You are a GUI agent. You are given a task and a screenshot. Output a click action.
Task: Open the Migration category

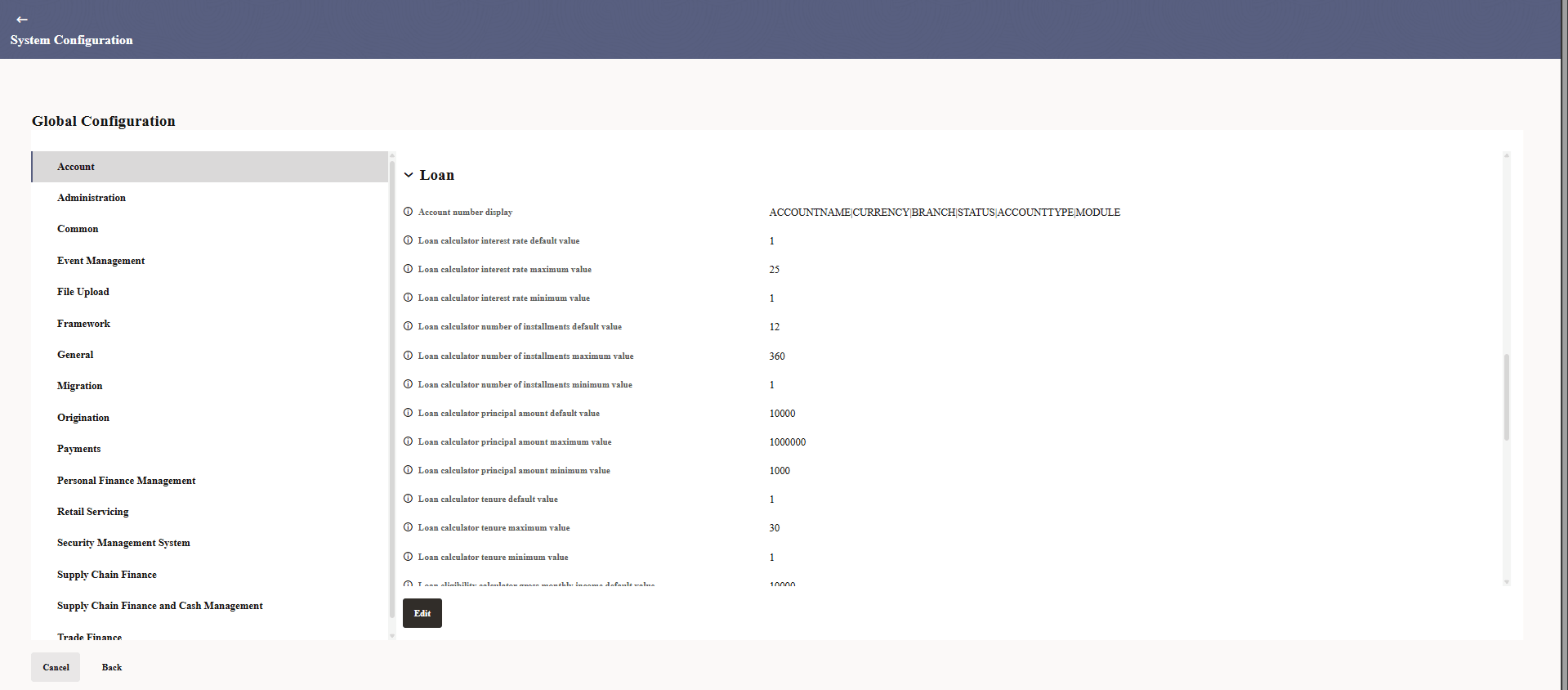[209, 386]
